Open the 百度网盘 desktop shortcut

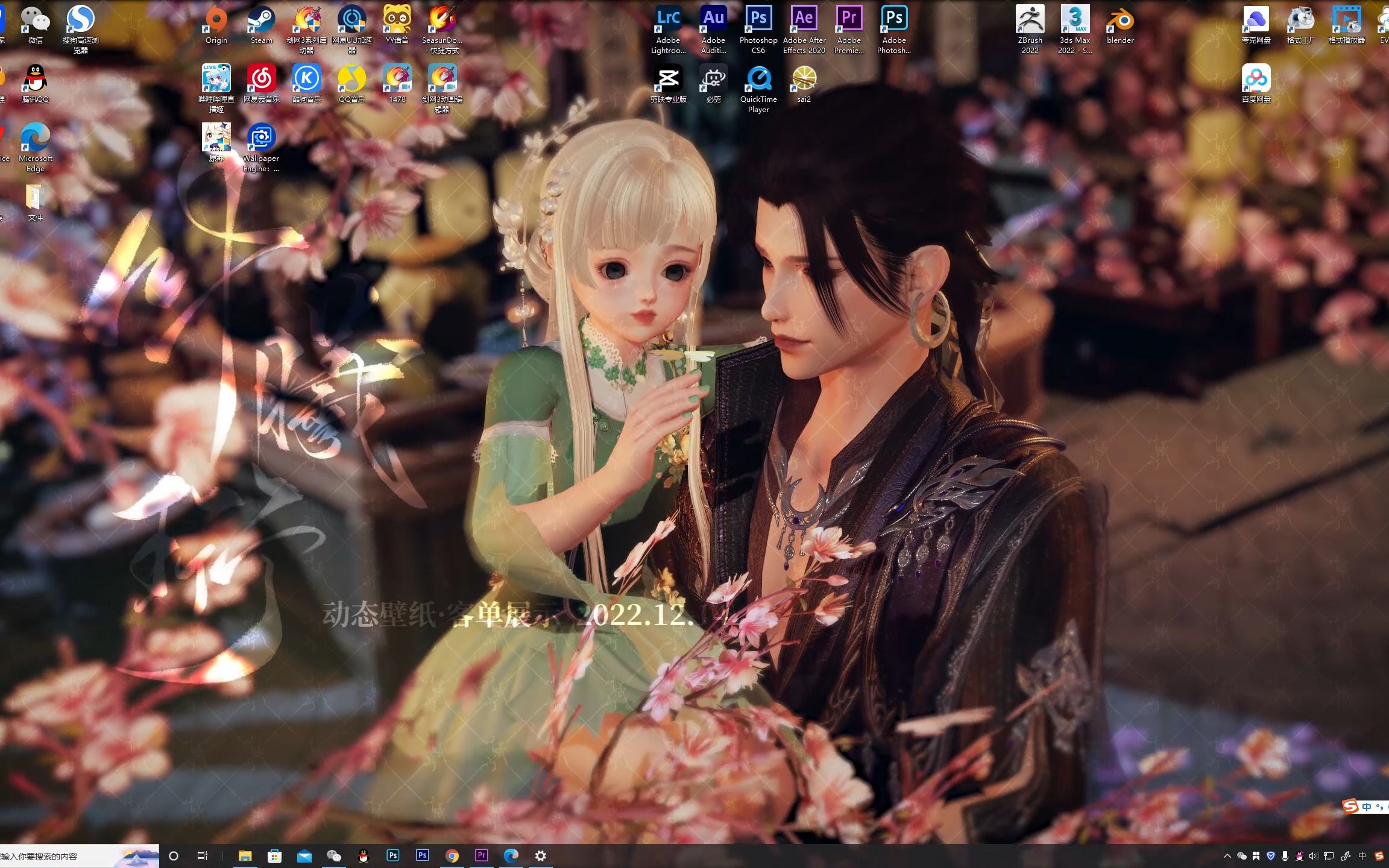1256,84
